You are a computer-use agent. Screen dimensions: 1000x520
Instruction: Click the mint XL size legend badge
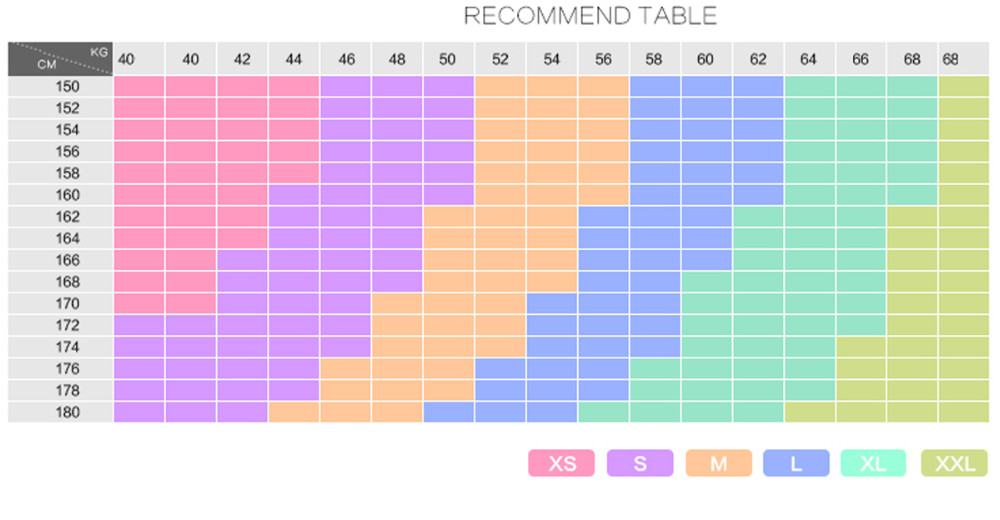[x=873, y=463]
